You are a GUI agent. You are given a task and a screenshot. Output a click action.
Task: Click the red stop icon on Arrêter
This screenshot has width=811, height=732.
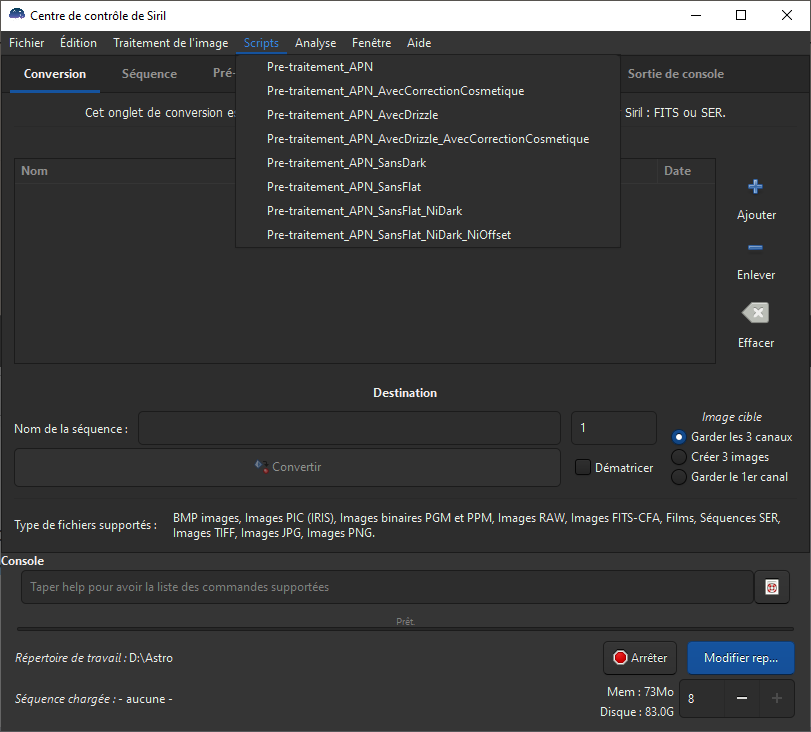point(620,658)
